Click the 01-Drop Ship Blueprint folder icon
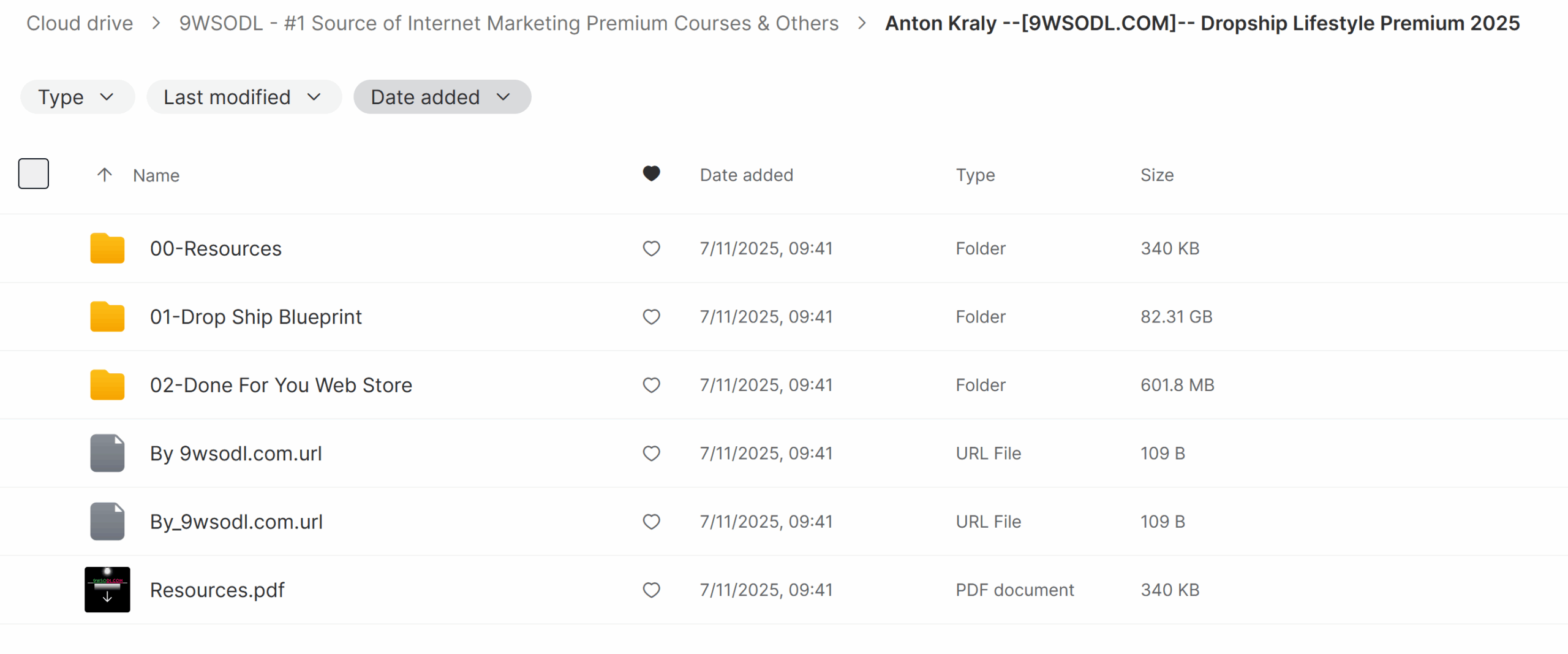 pos(107,316)
